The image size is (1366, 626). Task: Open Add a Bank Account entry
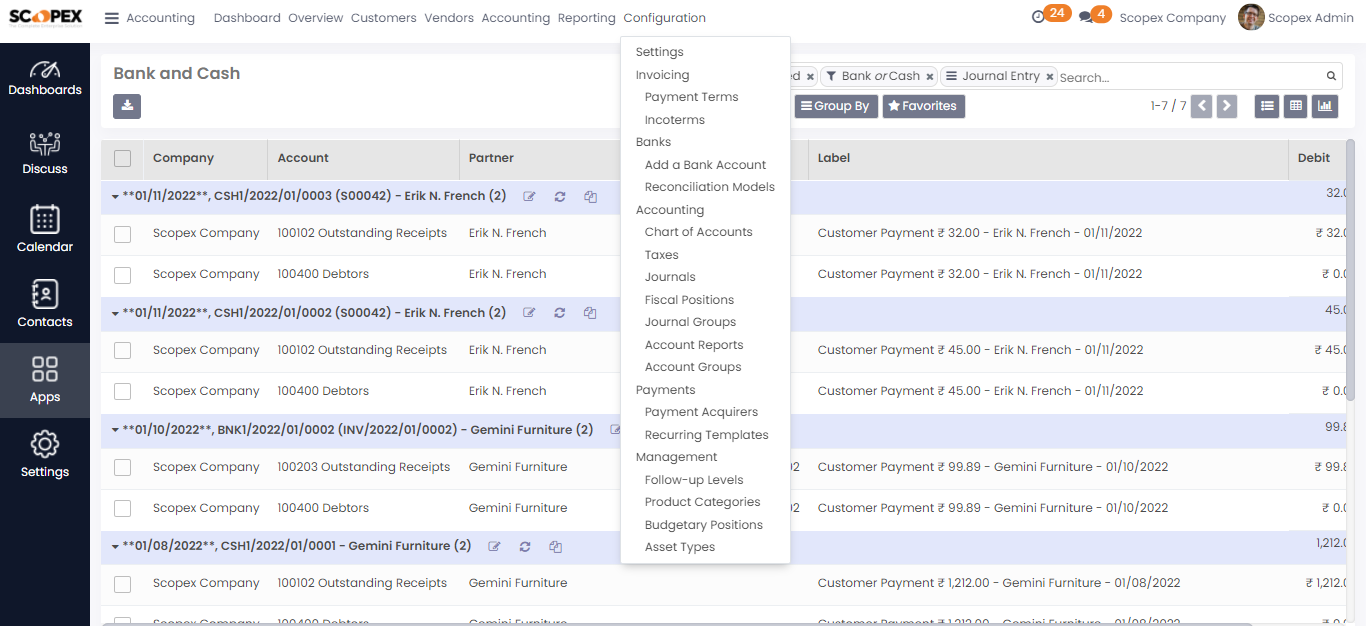[705, 165]
